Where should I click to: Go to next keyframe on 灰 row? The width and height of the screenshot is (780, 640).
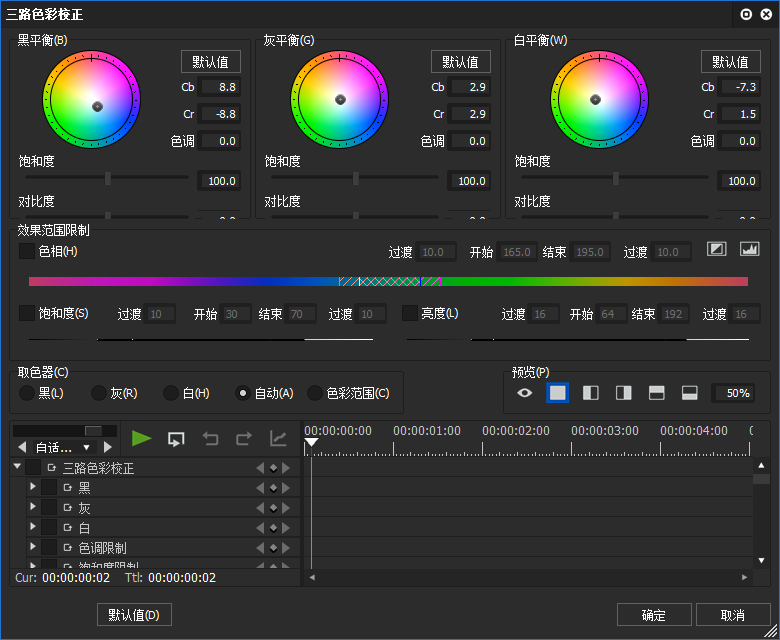pos(286,508)
